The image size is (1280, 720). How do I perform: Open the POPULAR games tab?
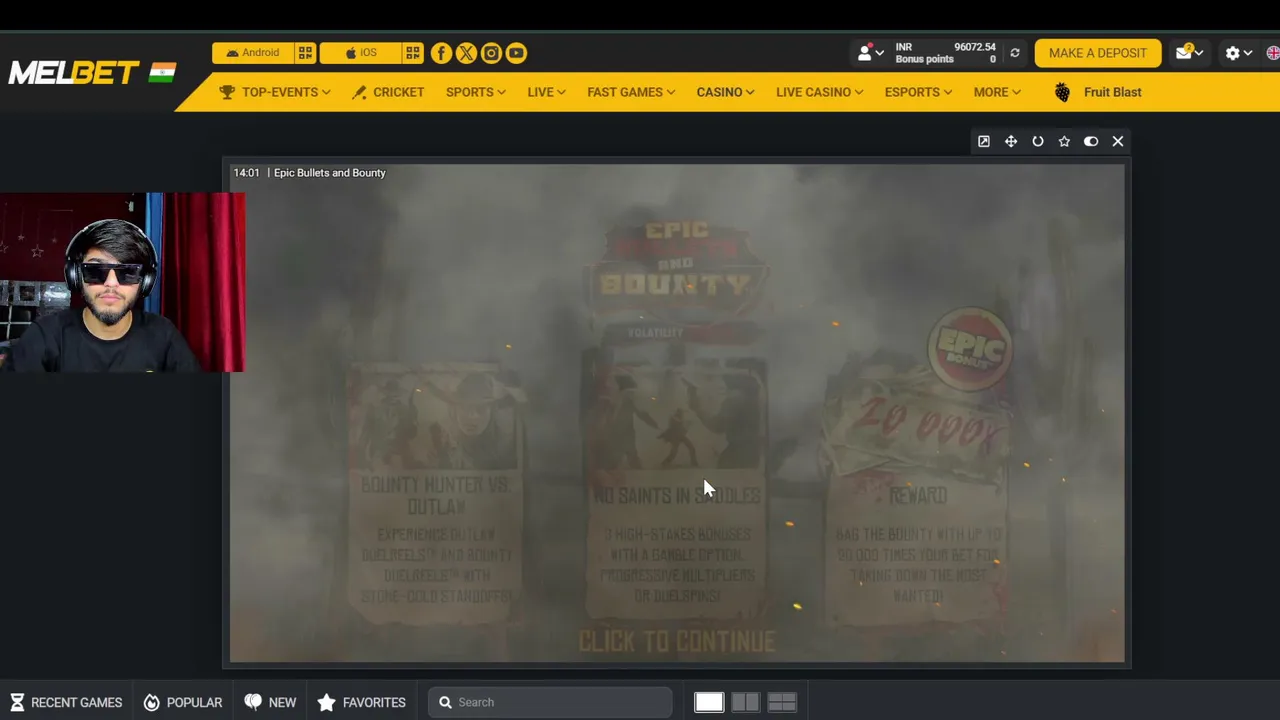point(183,702)
